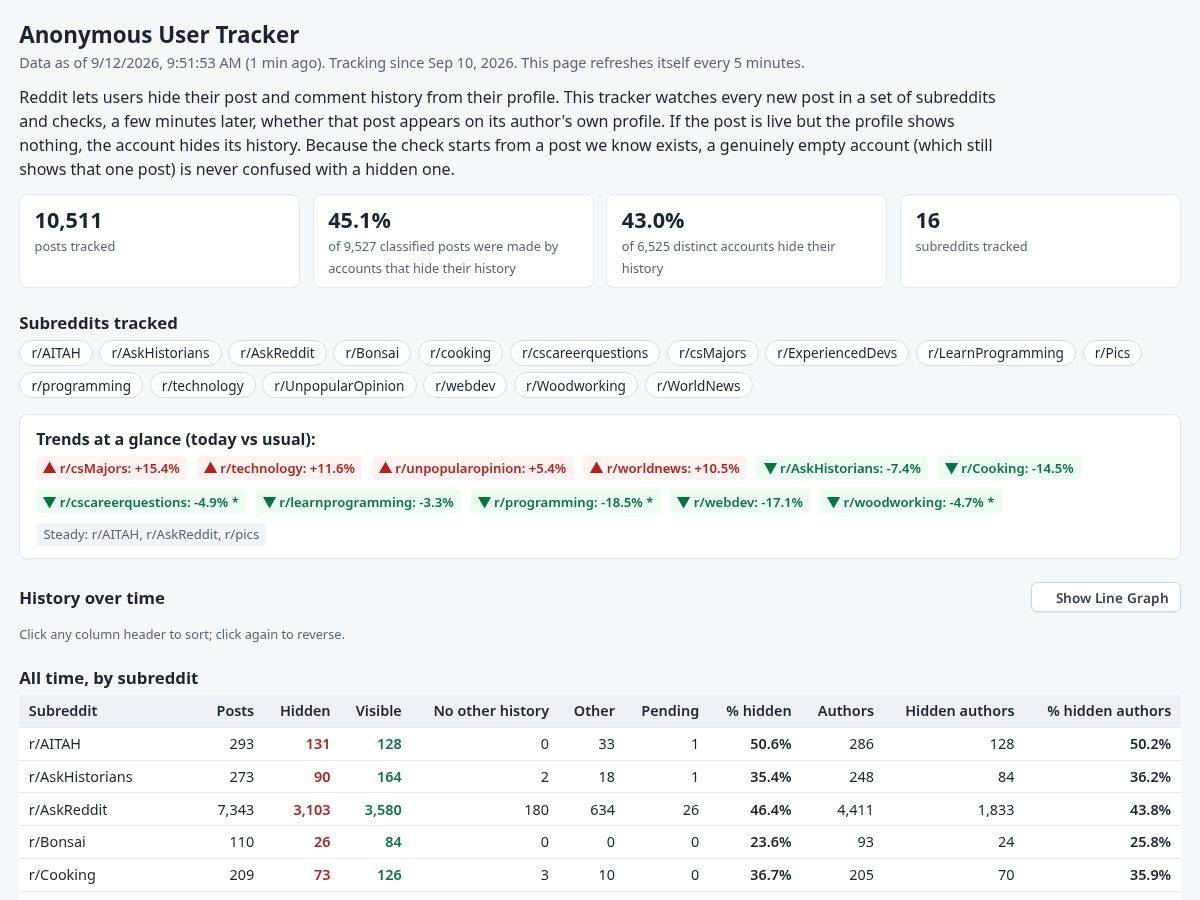Click the r/worldnews +10.5% trend badge
Screen dimensions: 1200x900
(x=665, y=468)
